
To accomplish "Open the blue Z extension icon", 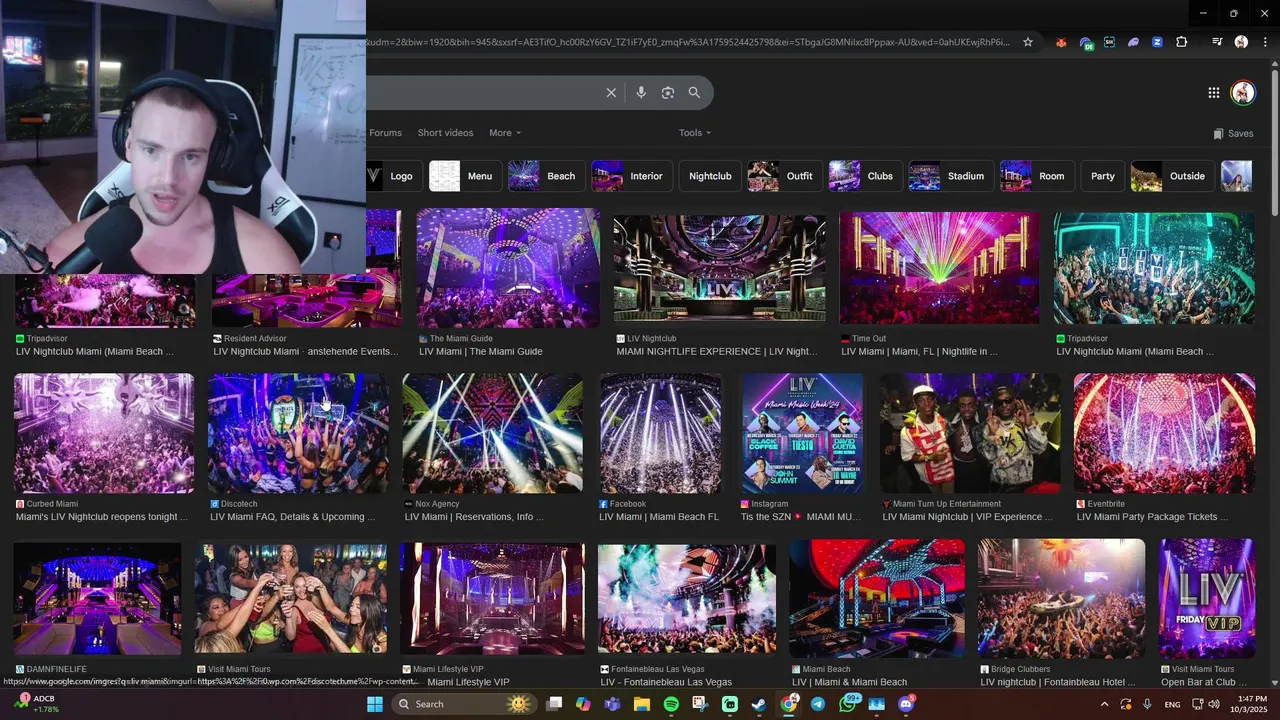I will (x=1157, y=42).
